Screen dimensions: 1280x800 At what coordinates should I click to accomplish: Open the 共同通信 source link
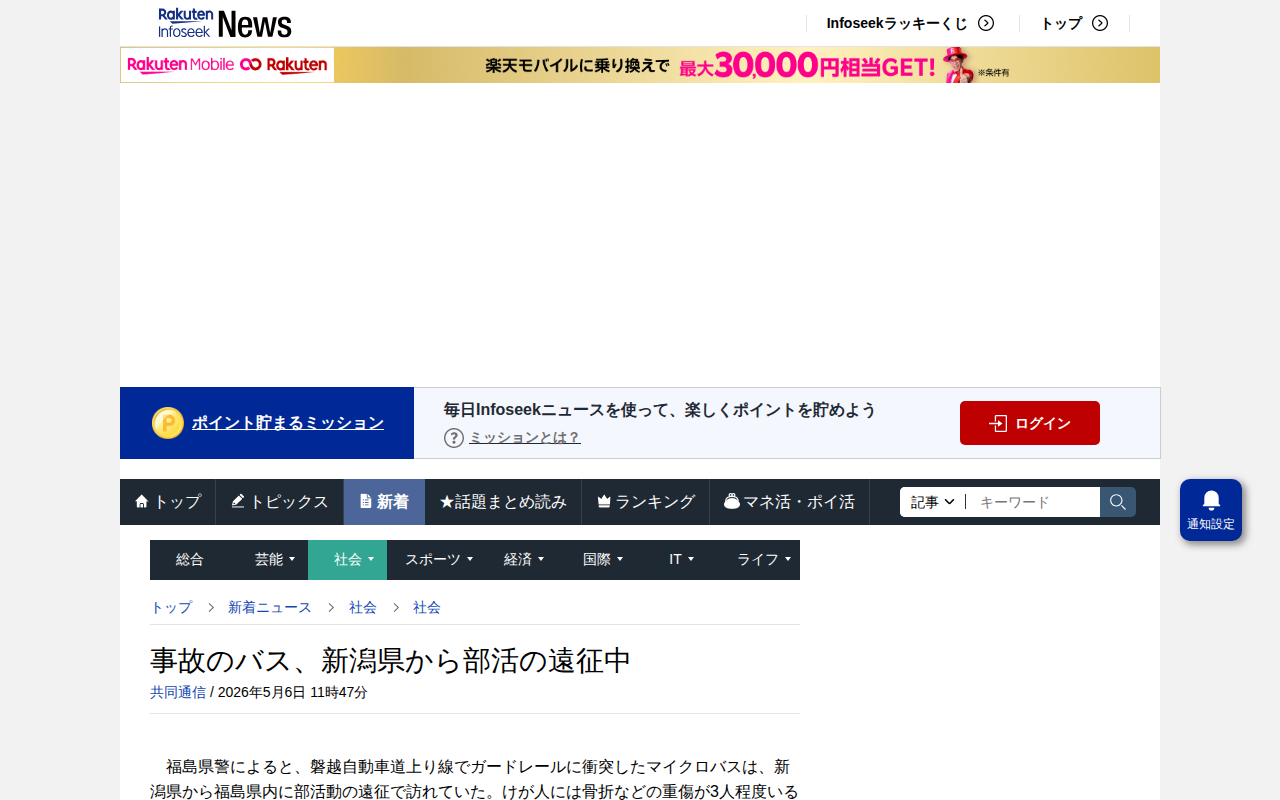(x=178, y=692)
